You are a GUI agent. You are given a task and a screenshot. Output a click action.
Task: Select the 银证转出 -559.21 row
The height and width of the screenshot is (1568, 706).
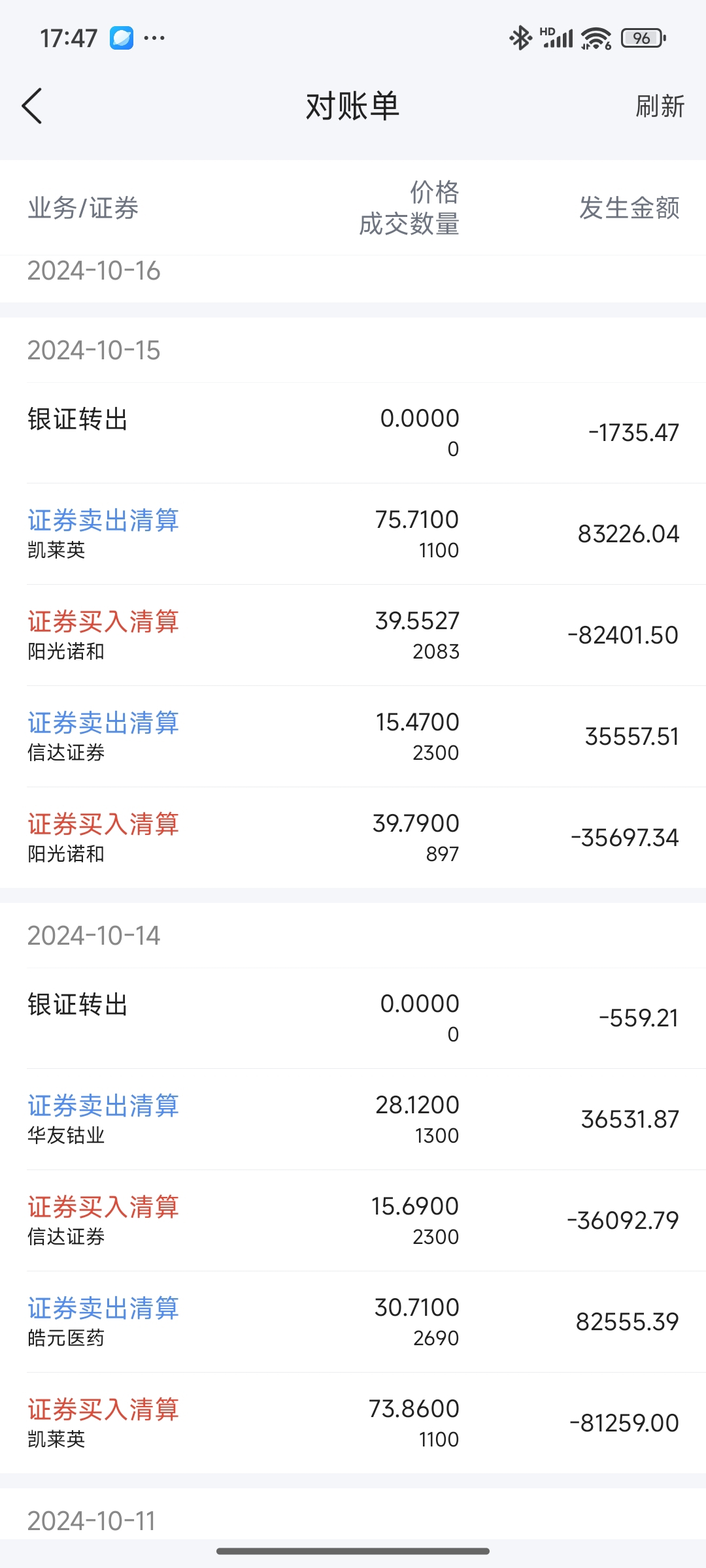pos(353,1018)
